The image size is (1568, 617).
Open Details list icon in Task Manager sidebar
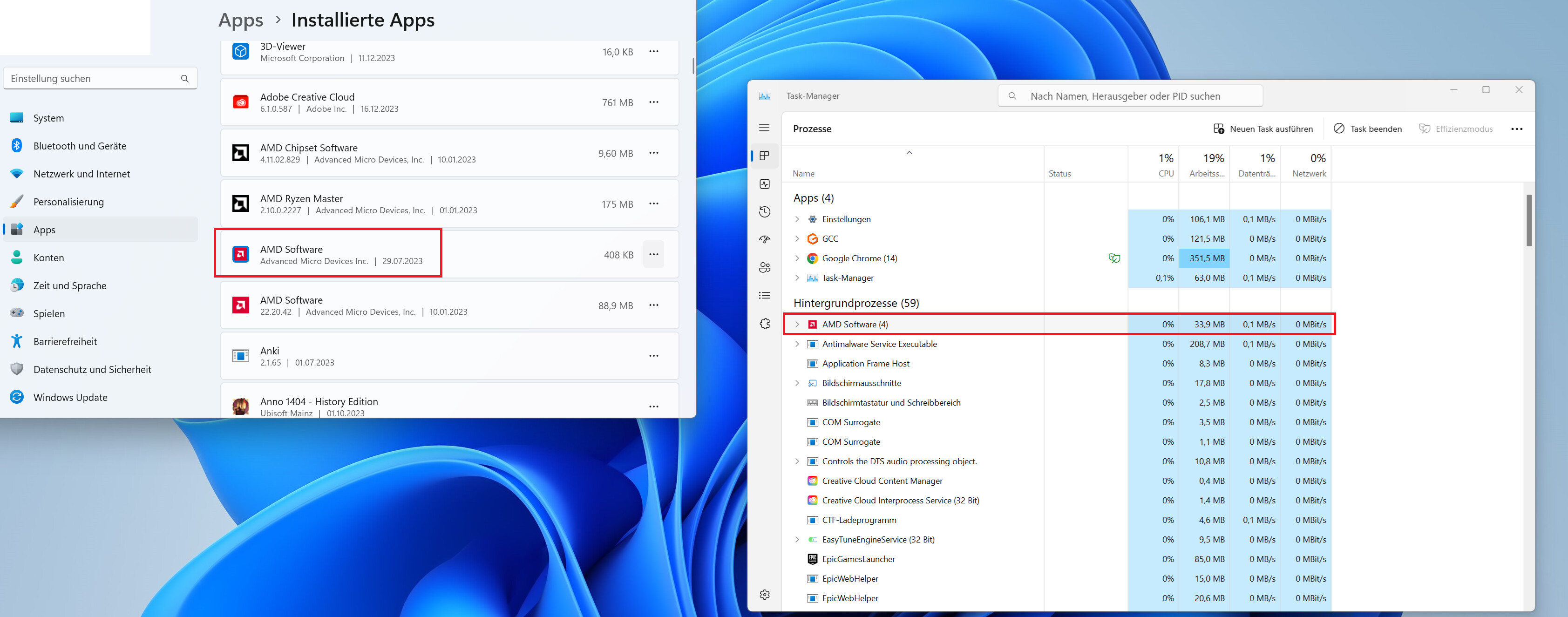coord(765,296)
